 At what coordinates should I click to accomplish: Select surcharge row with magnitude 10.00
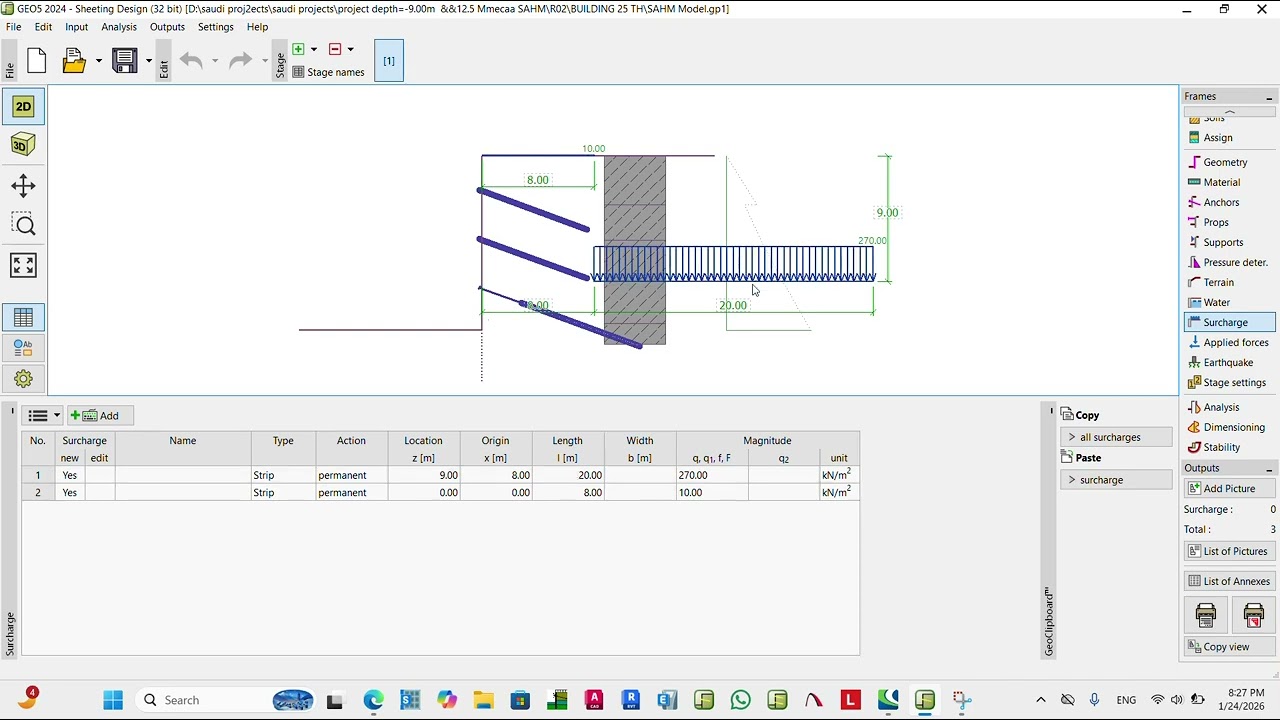(x=441, y=492)
